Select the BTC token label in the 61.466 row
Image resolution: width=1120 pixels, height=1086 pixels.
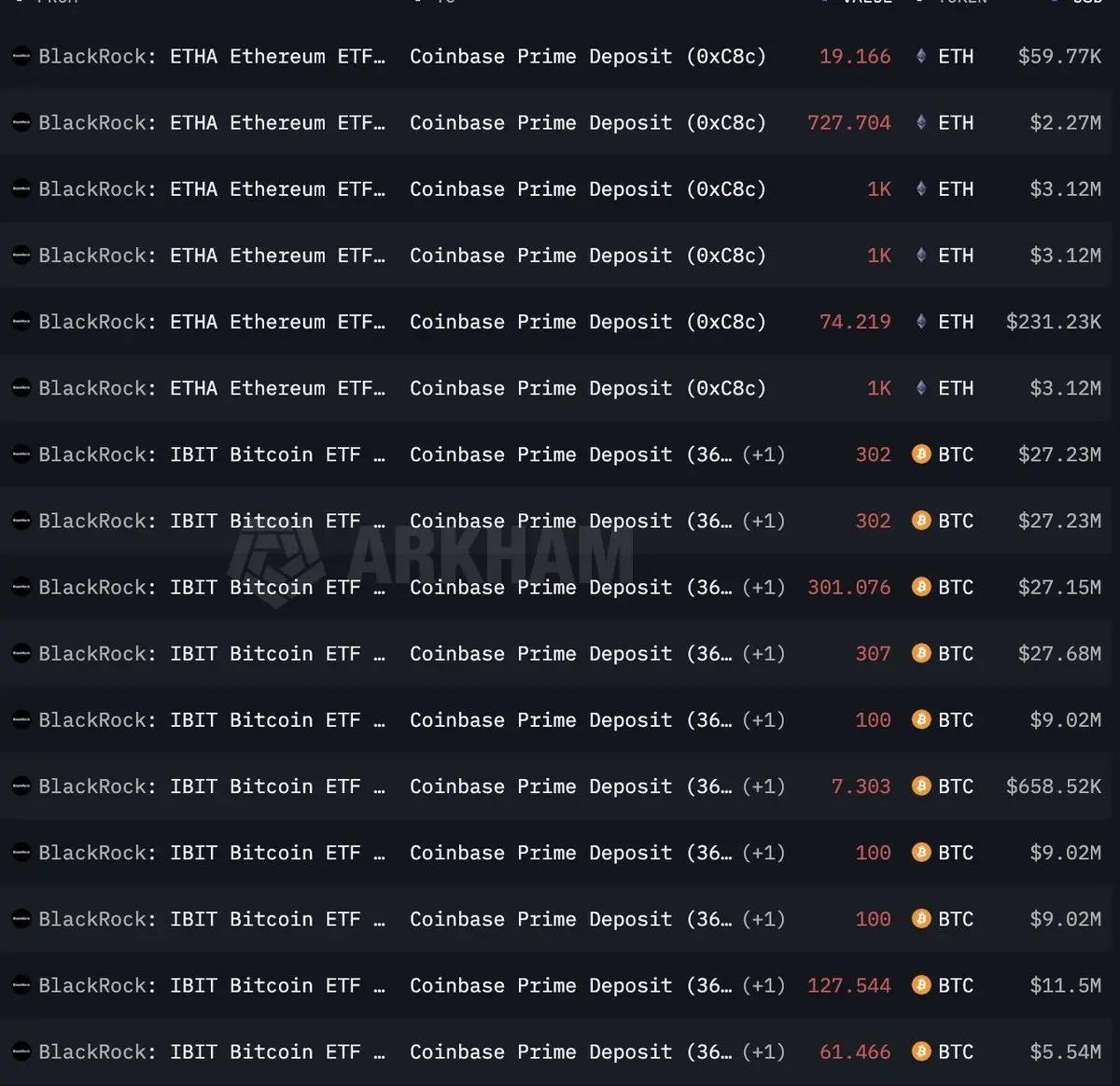coord(956,1051)
